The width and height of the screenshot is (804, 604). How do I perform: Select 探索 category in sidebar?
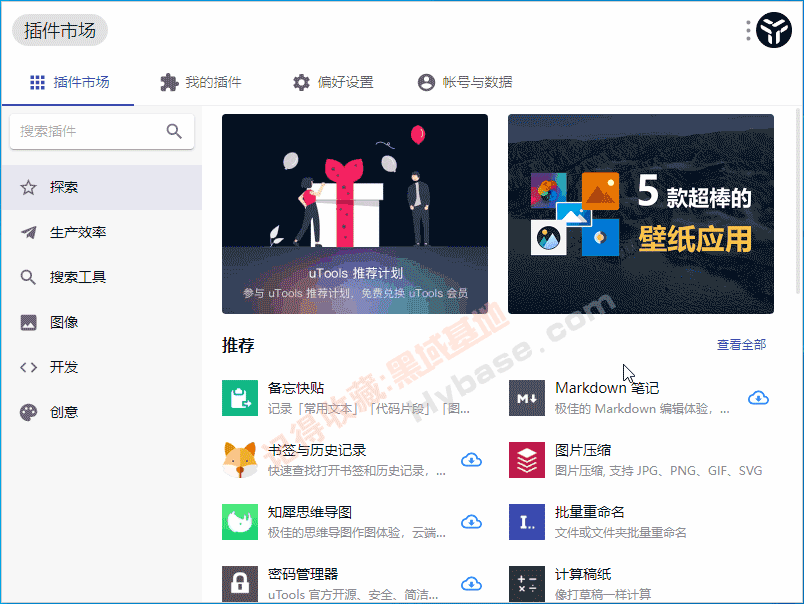click(x=102, y=187)
